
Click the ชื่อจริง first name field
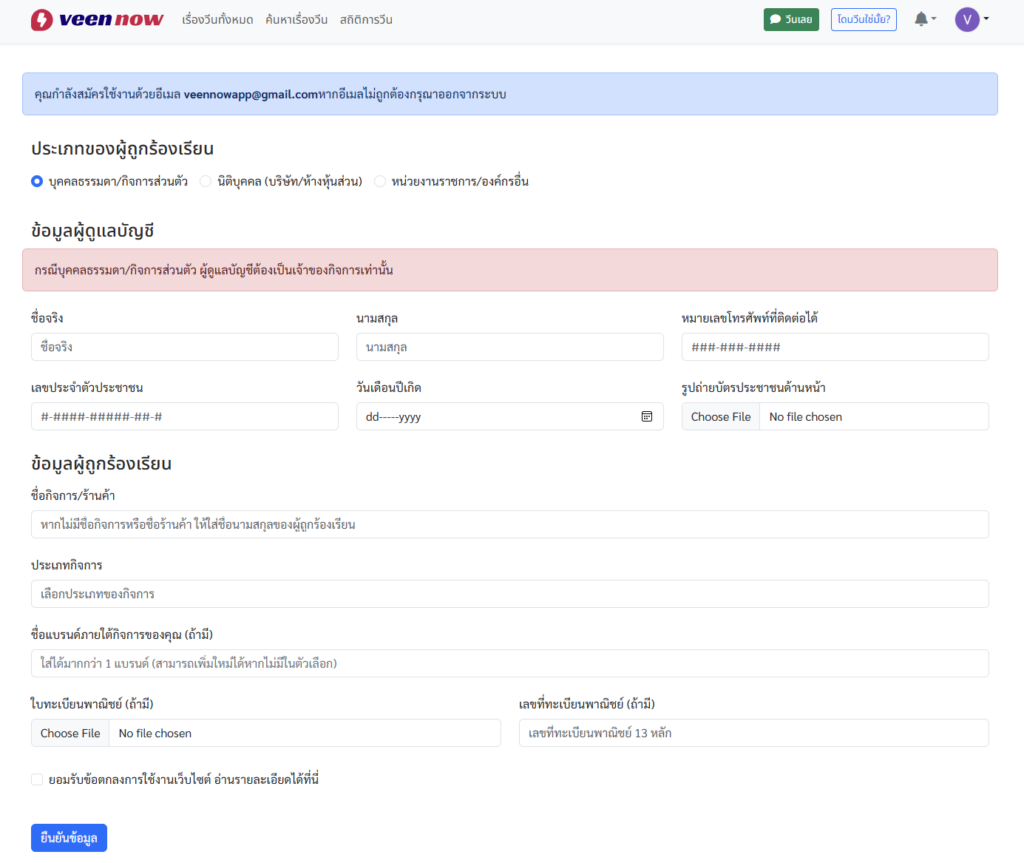click(x=184, y=347)
